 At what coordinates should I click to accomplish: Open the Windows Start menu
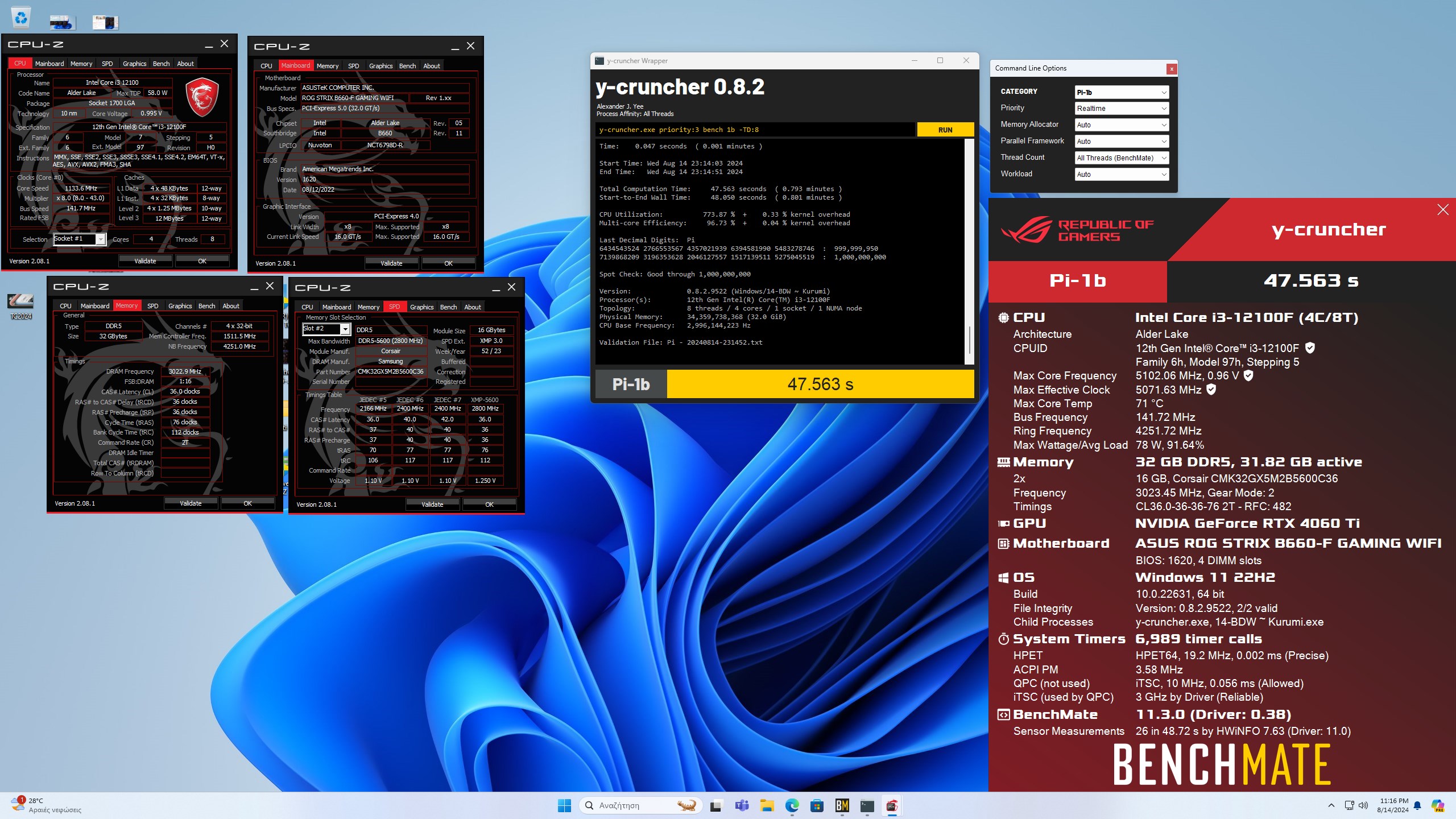coord(564,805)
